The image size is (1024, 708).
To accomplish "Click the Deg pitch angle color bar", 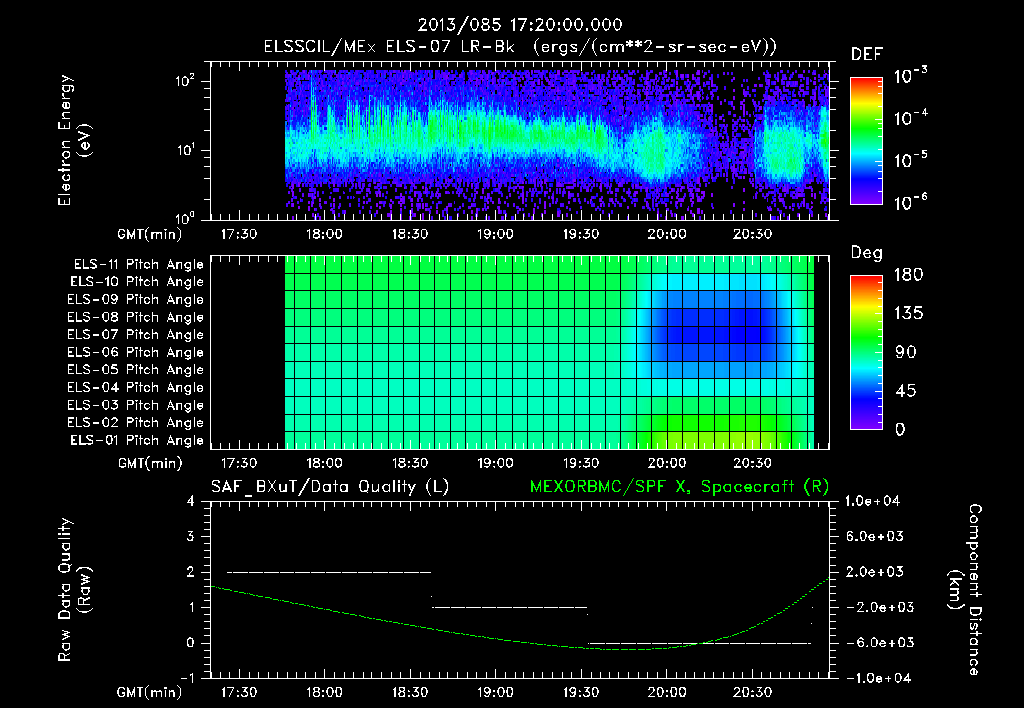I will 866,353.
